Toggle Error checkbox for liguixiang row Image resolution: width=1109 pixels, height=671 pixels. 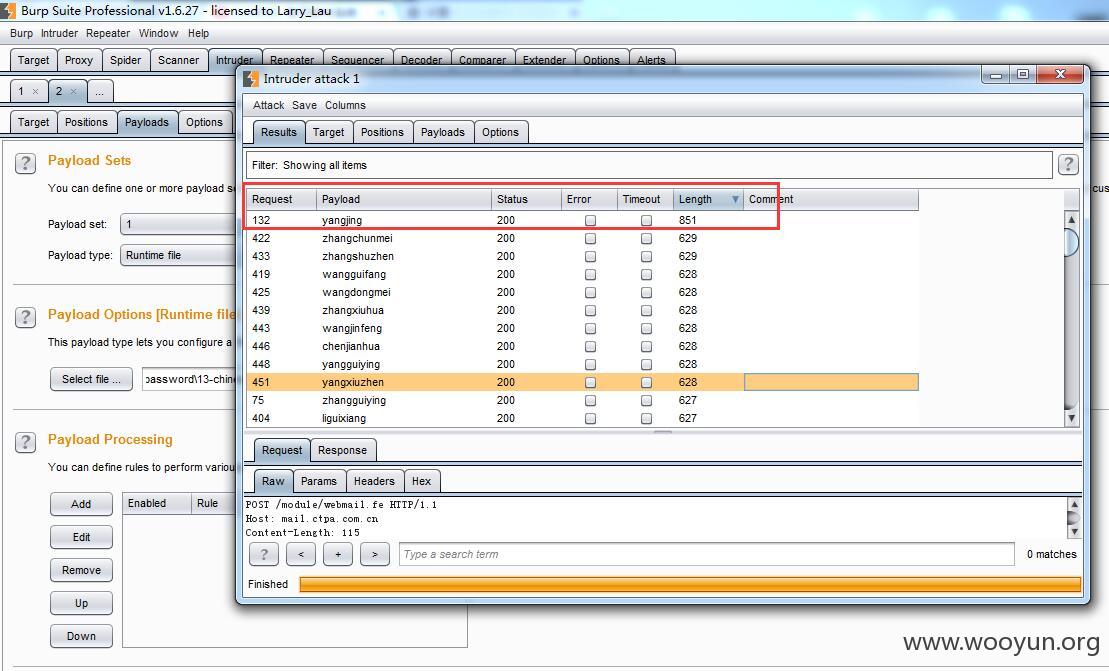tap(591, 419)
